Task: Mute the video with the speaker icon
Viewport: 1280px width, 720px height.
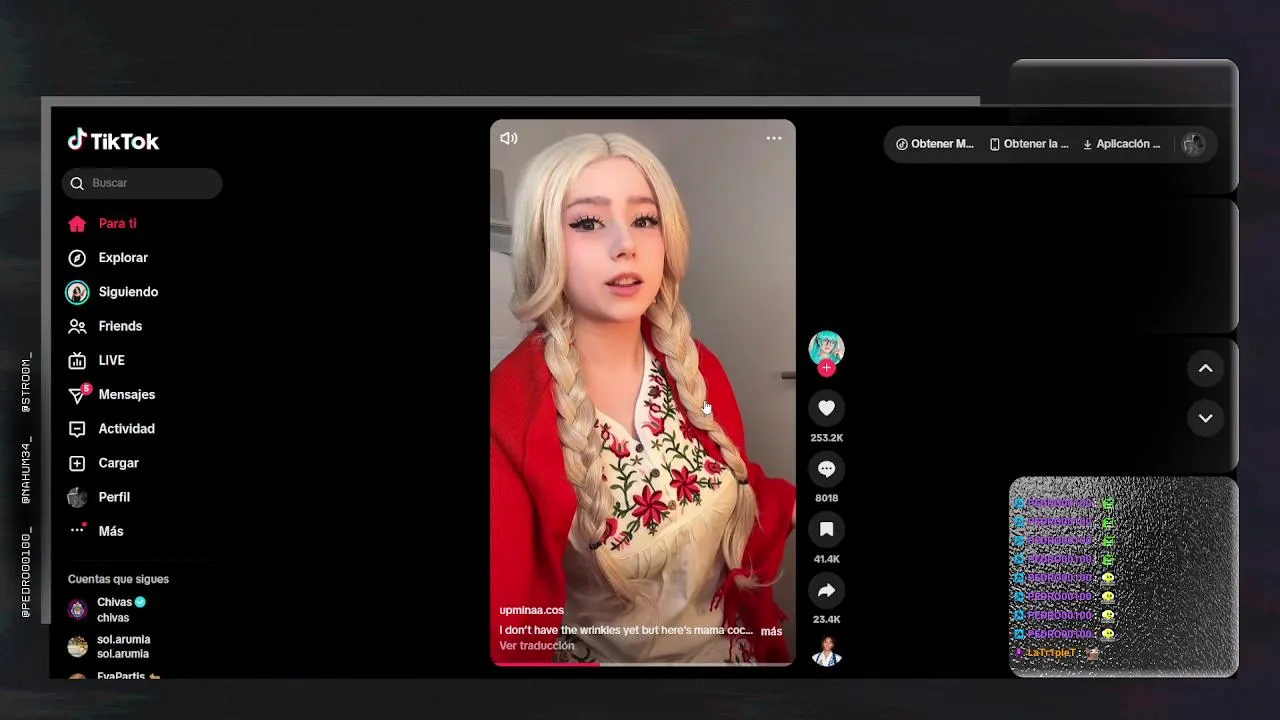Action: 509,138
